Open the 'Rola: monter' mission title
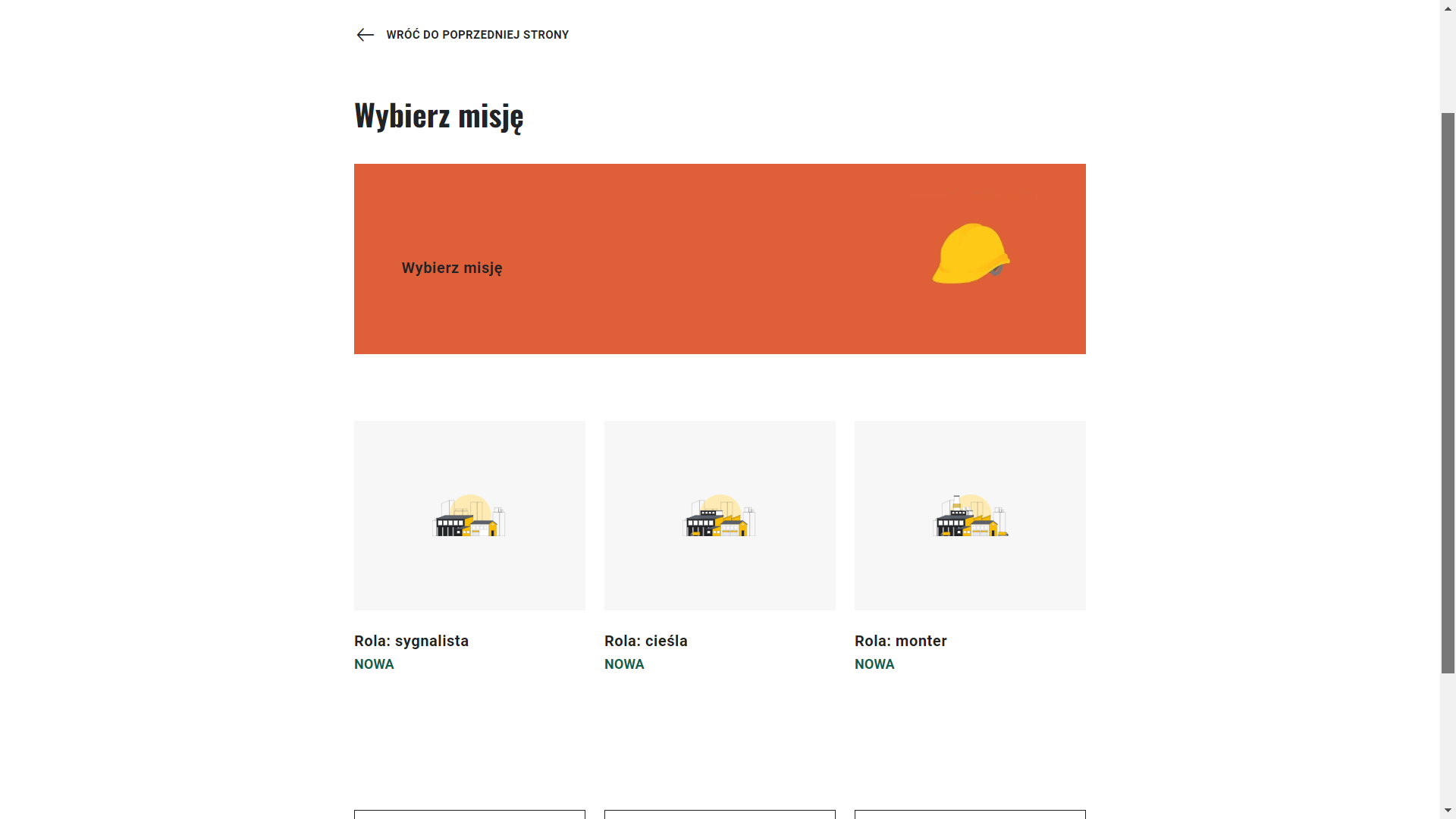The image size is (1456, 819). [900, 641]
